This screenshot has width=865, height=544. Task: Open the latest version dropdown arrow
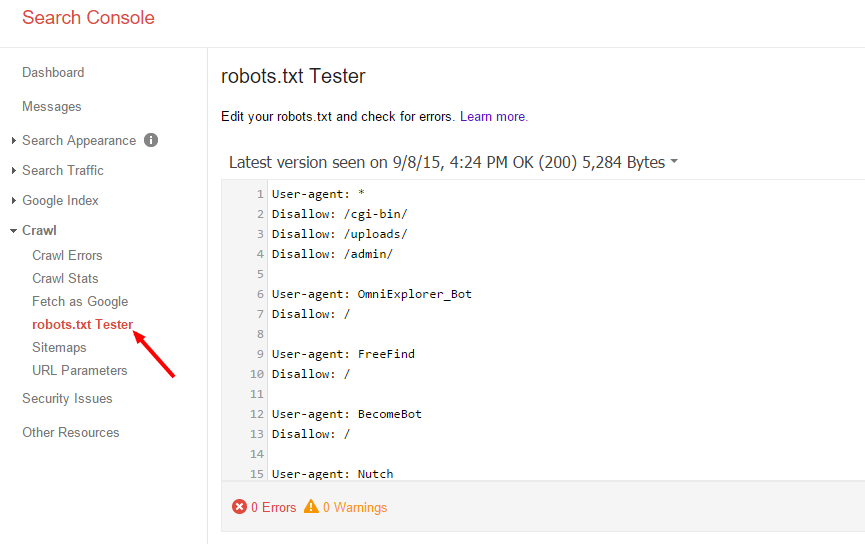(674, 162)
